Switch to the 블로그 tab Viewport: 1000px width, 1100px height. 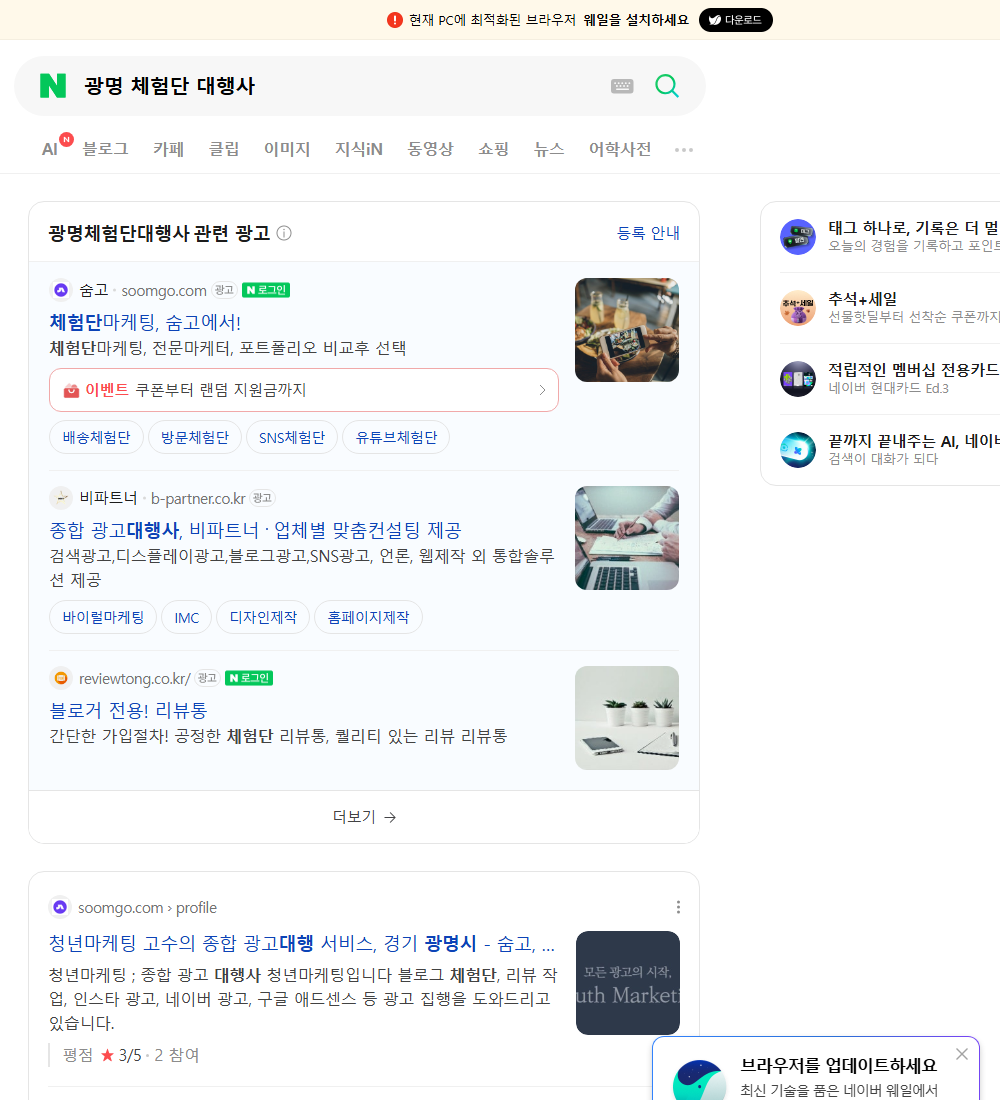(x=105, y=149)
